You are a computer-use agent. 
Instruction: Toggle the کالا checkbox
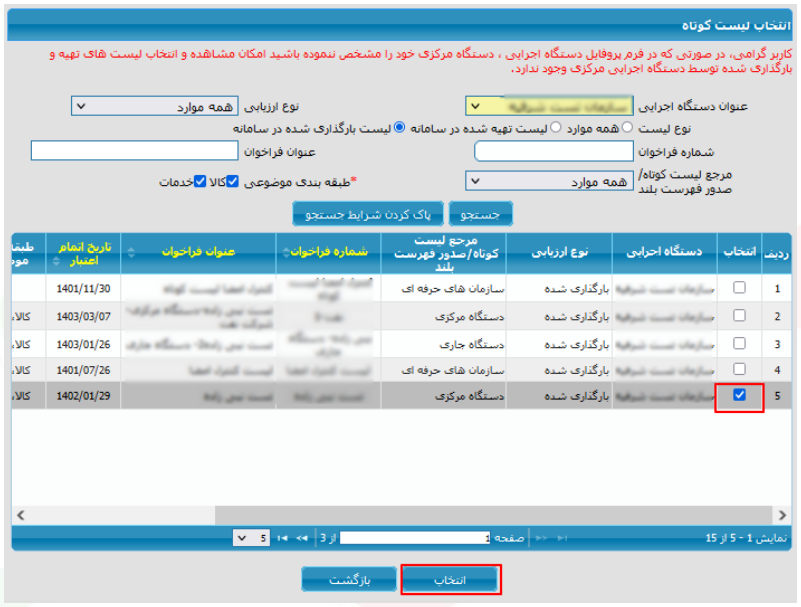pyautogui.click(x=232, y=181)
